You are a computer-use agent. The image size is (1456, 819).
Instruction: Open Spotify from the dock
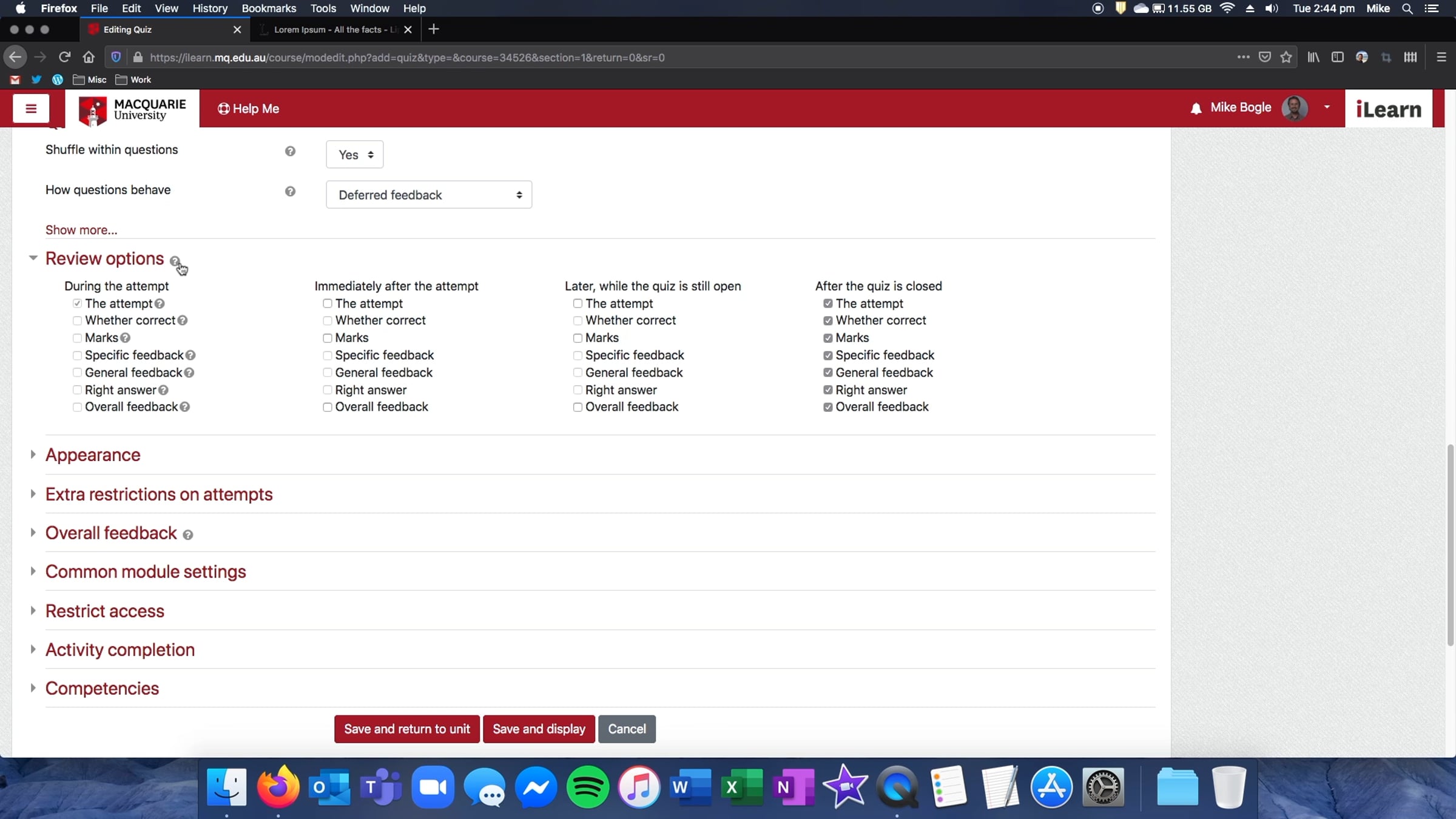(587, 787)
